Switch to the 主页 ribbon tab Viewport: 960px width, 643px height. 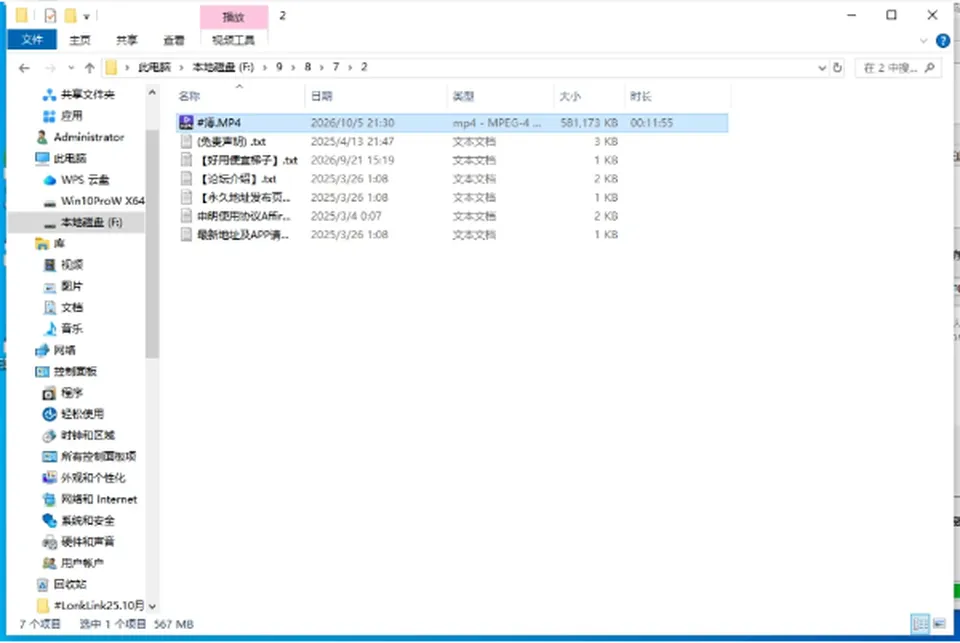click(x=80, y=40)
